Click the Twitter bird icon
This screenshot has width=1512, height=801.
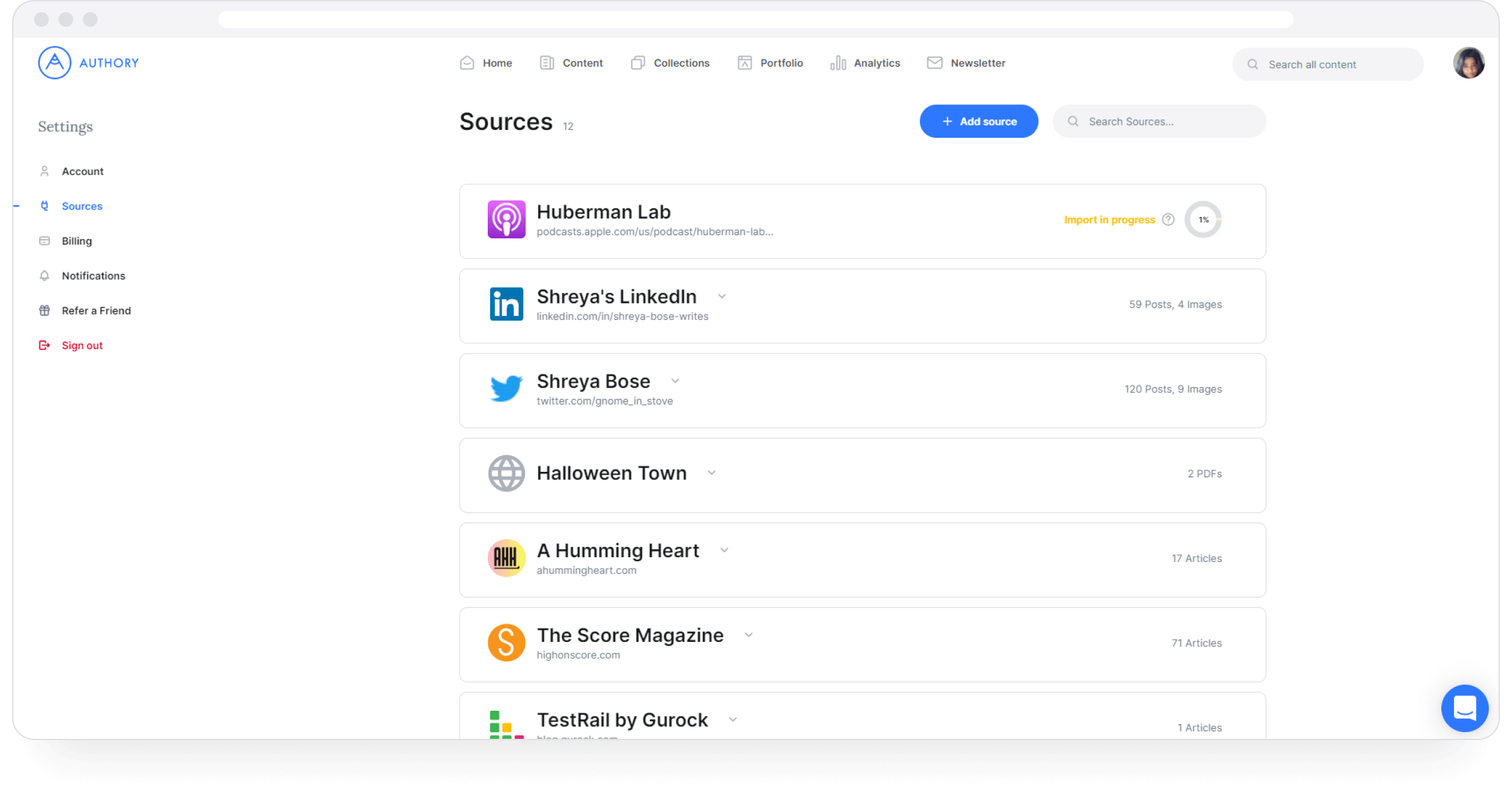pos(506,388)
